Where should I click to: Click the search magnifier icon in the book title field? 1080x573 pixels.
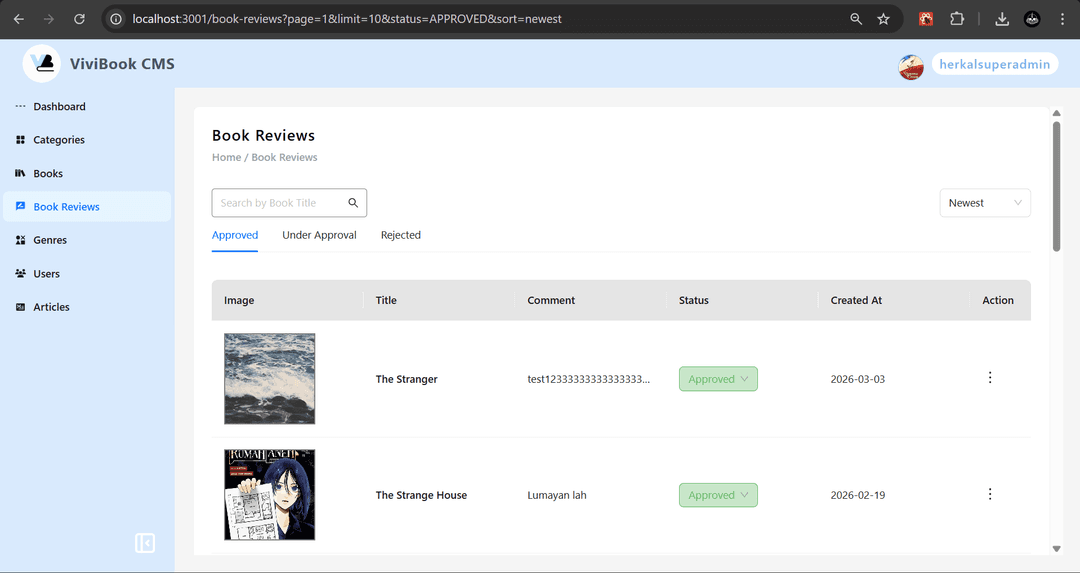[353, 203]
